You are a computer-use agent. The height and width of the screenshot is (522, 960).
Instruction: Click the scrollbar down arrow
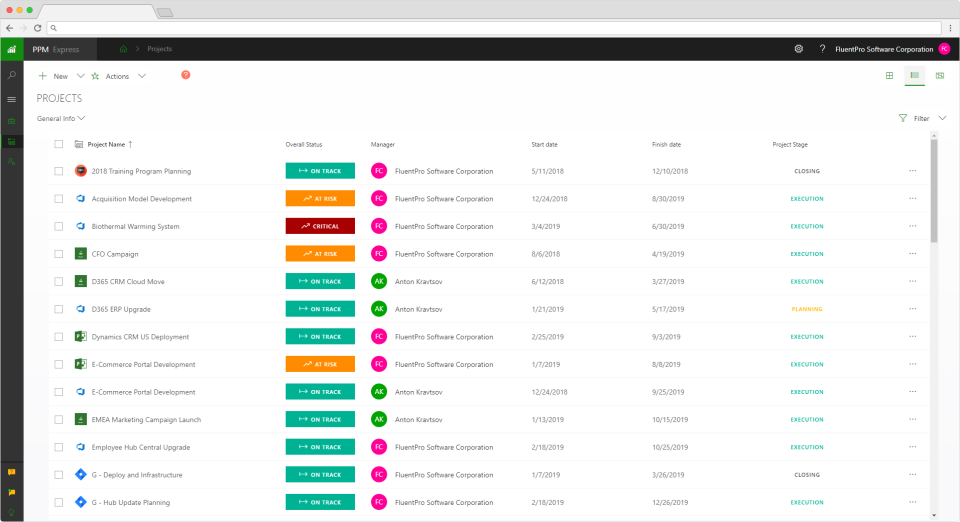pos(934,515)
